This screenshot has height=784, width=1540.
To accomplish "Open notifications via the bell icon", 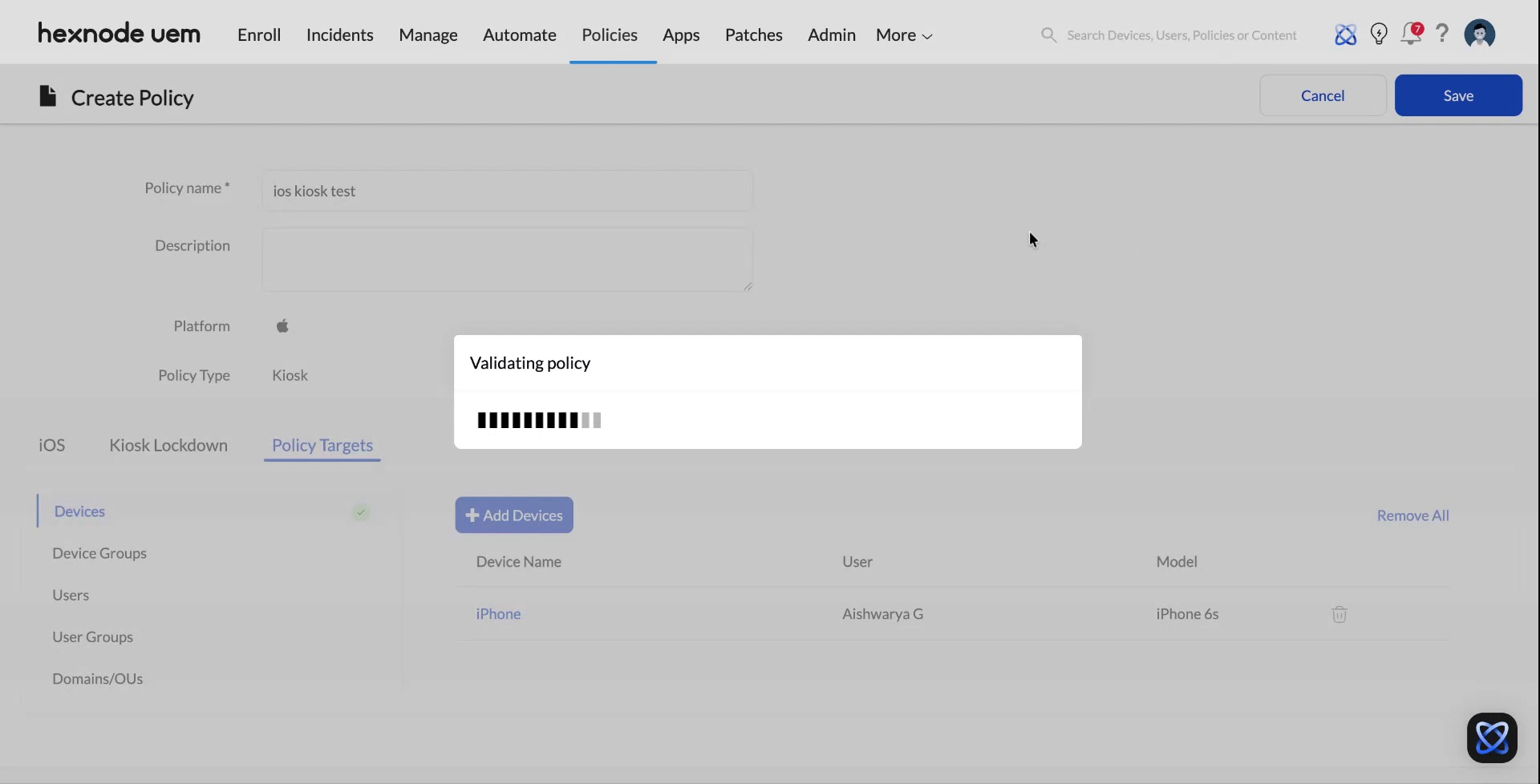I will point(1411,34).
